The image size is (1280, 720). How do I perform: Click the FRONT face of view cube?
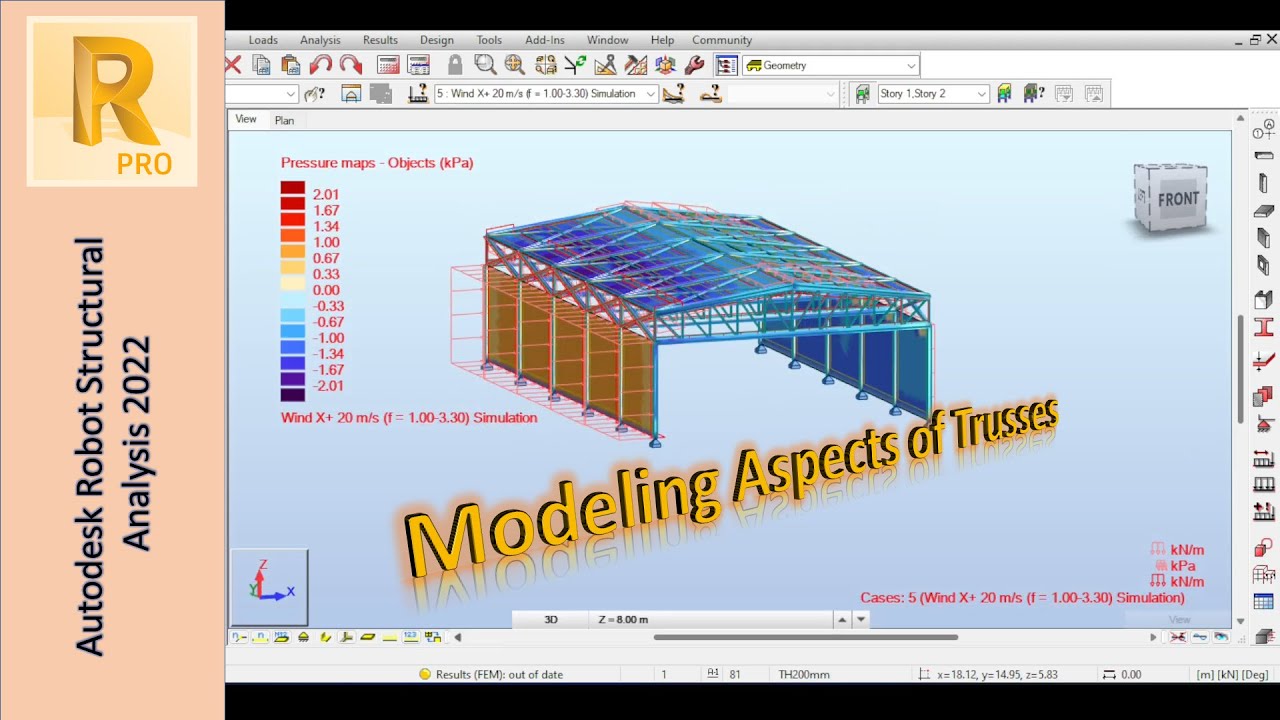[x=1177, y=199]
